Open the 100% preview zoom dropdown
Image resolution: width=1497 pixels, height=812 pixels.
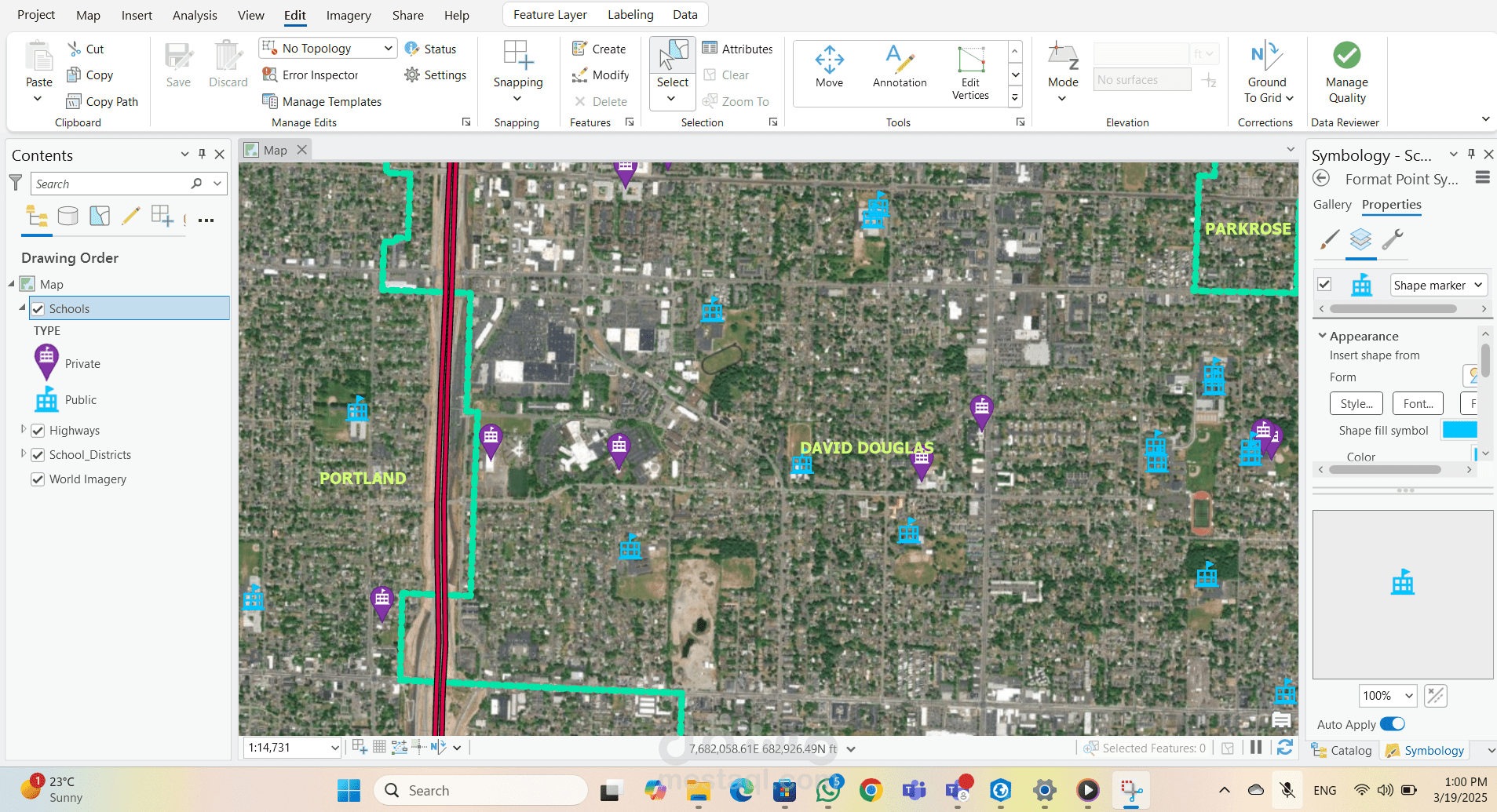click(1388, 696)
